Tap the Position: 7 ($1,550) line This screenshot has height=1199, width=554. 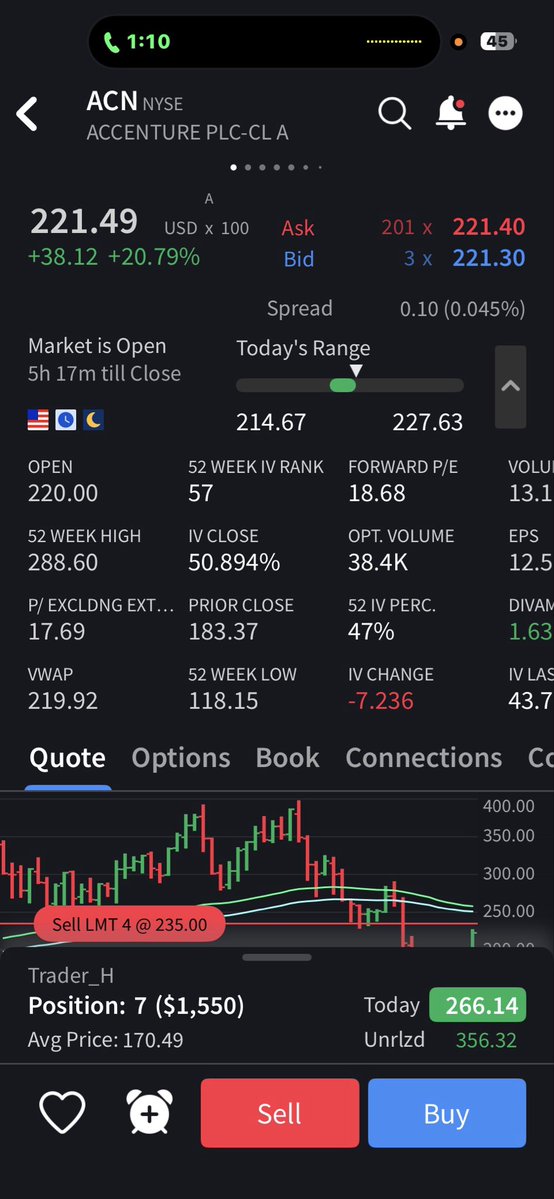(136, 1006)
